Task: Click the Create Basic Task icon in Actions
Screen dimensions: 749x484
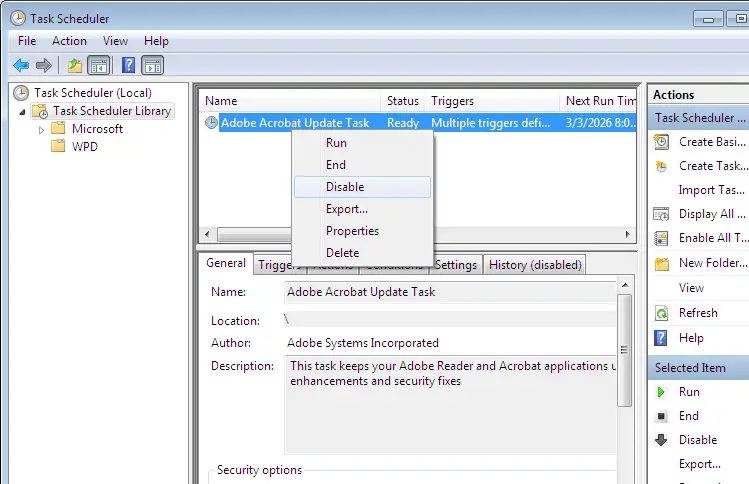Action: [661, 142]
